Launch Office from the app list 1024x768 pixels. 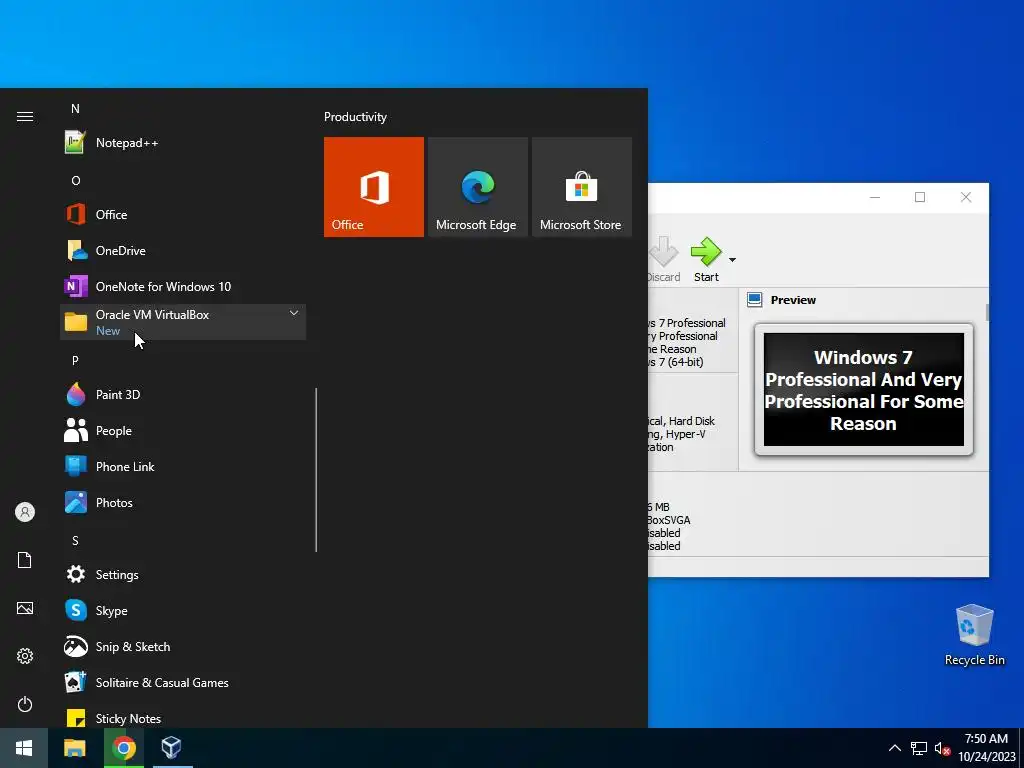183,214
